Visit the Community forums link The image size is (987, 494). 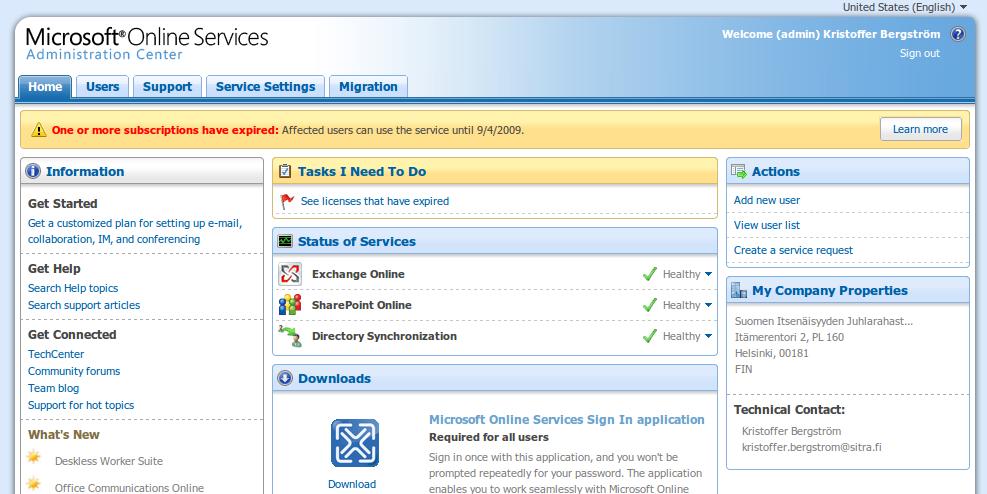click(x=74, y=371)
